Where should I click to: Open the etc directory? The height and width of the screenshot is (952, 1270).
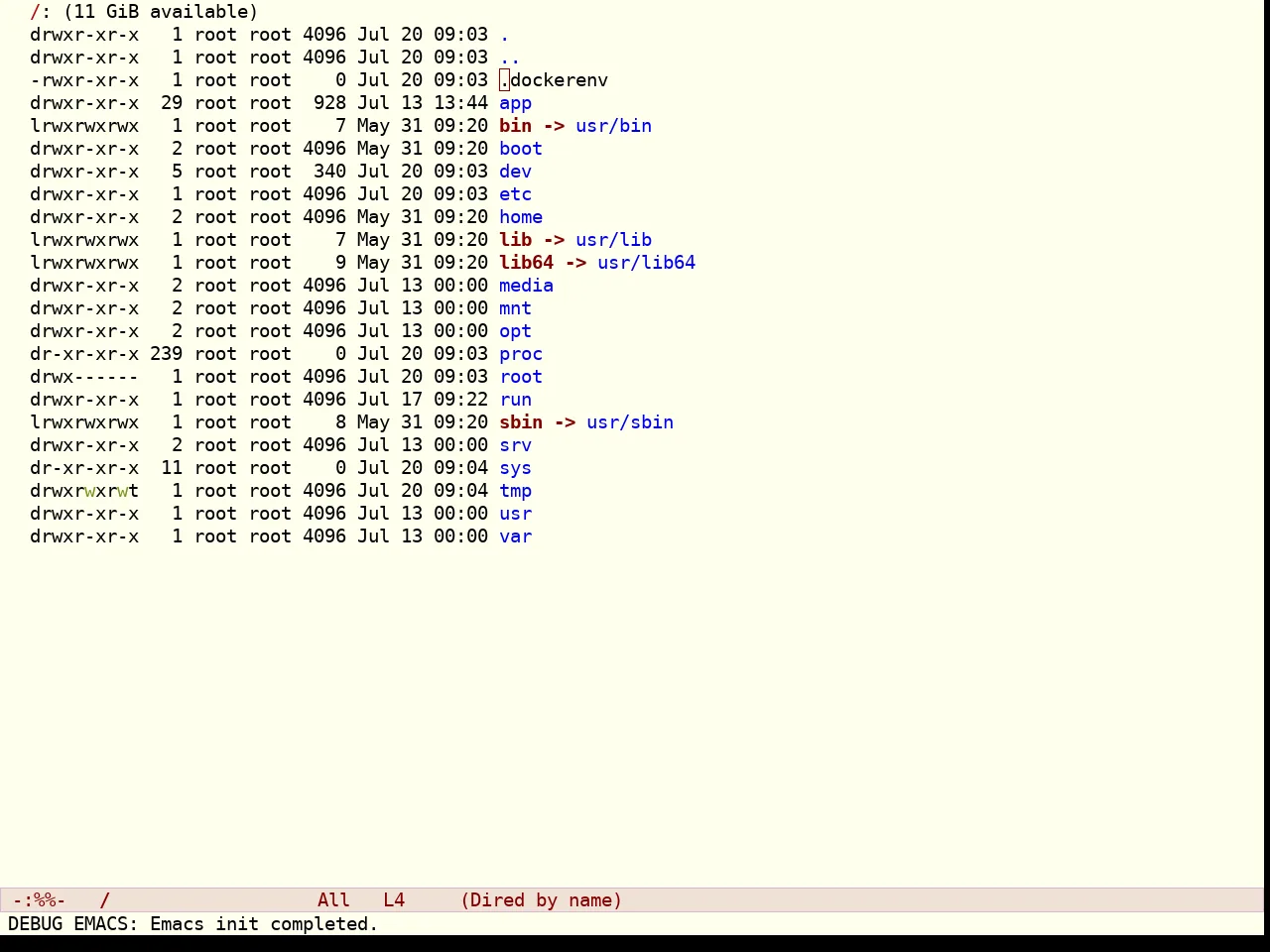515,194
